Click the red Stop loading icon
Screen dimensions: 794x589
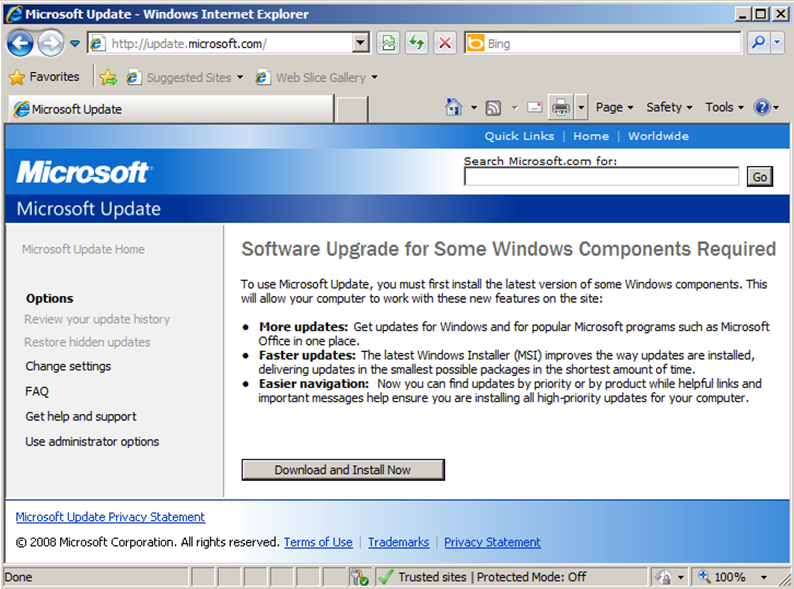coord(445,44)
